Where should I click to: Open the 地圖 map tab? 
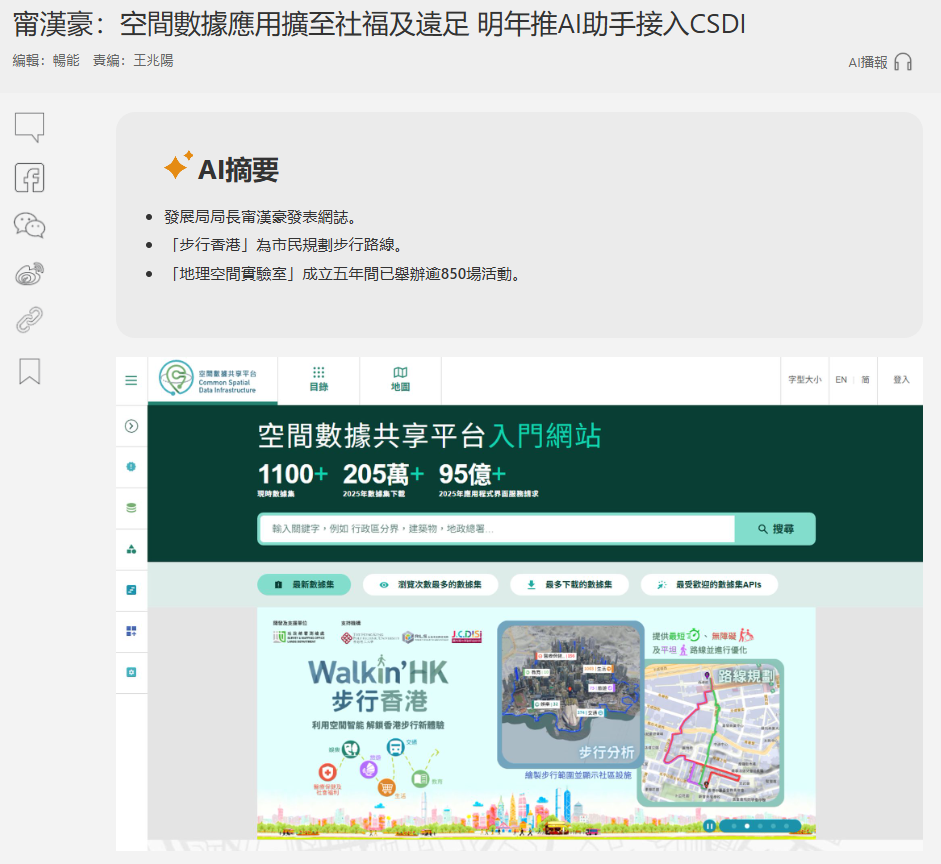[x=400, y=379]
